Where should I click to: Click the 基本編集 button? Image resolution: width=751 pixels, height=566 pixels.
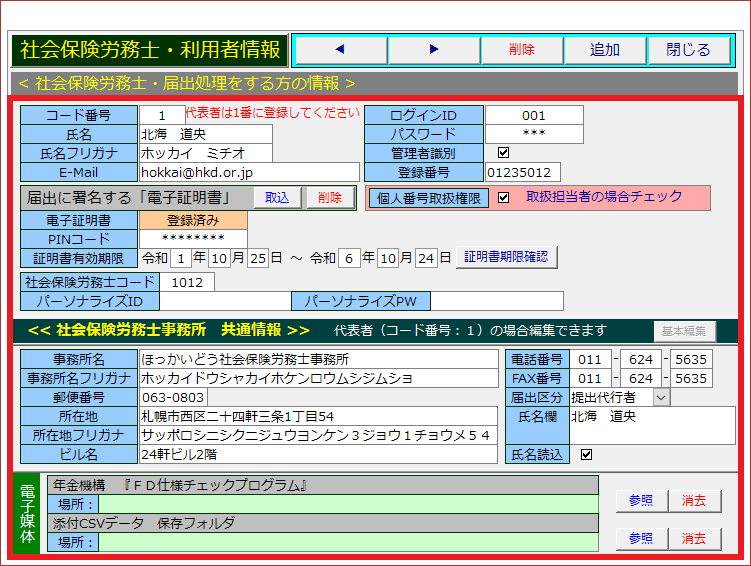tap(685, 331)
